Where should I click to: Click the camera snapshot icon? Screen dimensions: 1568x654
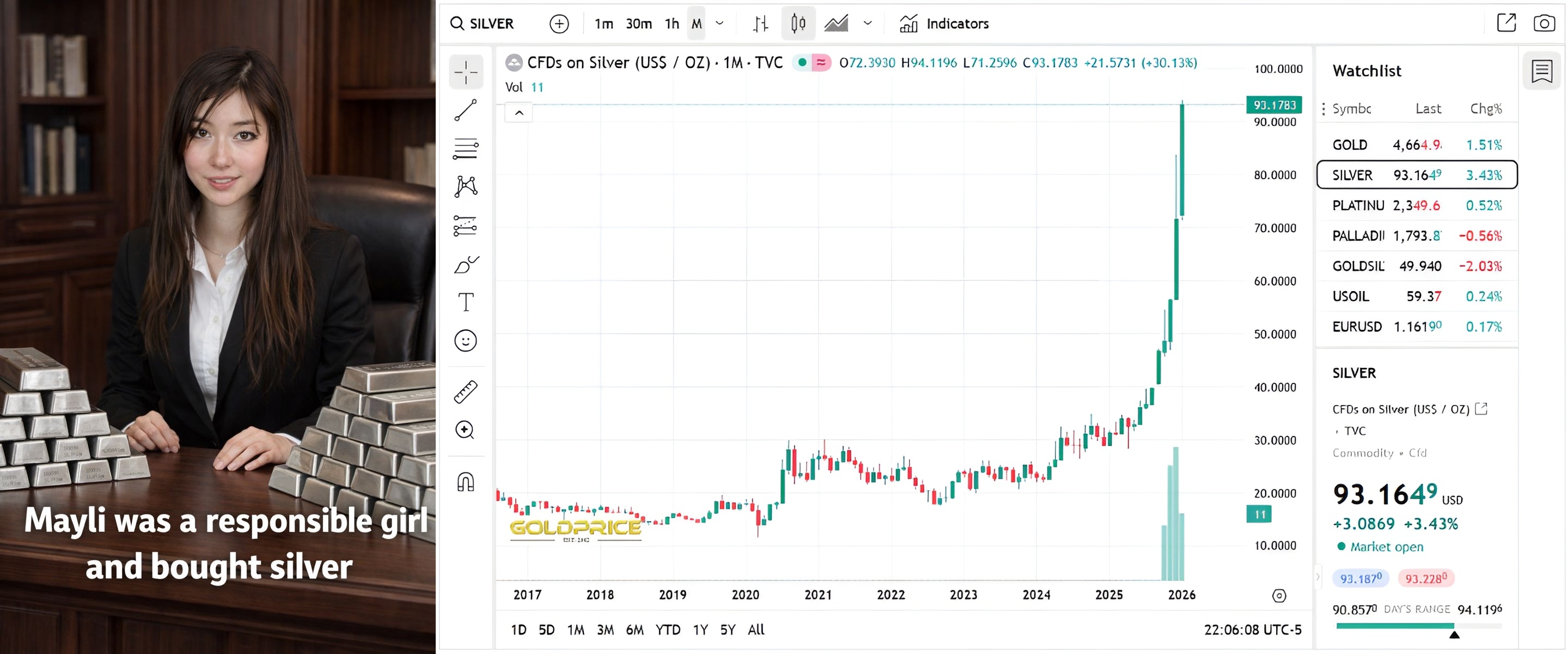click(x=1543, y=24)
